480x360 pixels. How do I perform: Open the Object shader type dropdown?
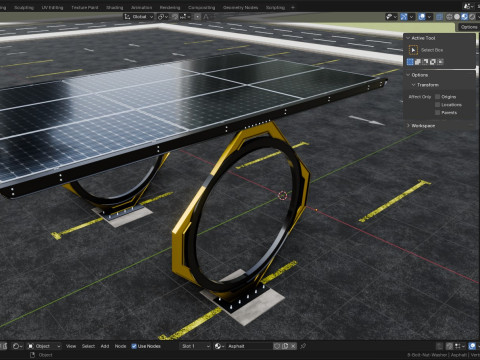click(x=44, y=346)
